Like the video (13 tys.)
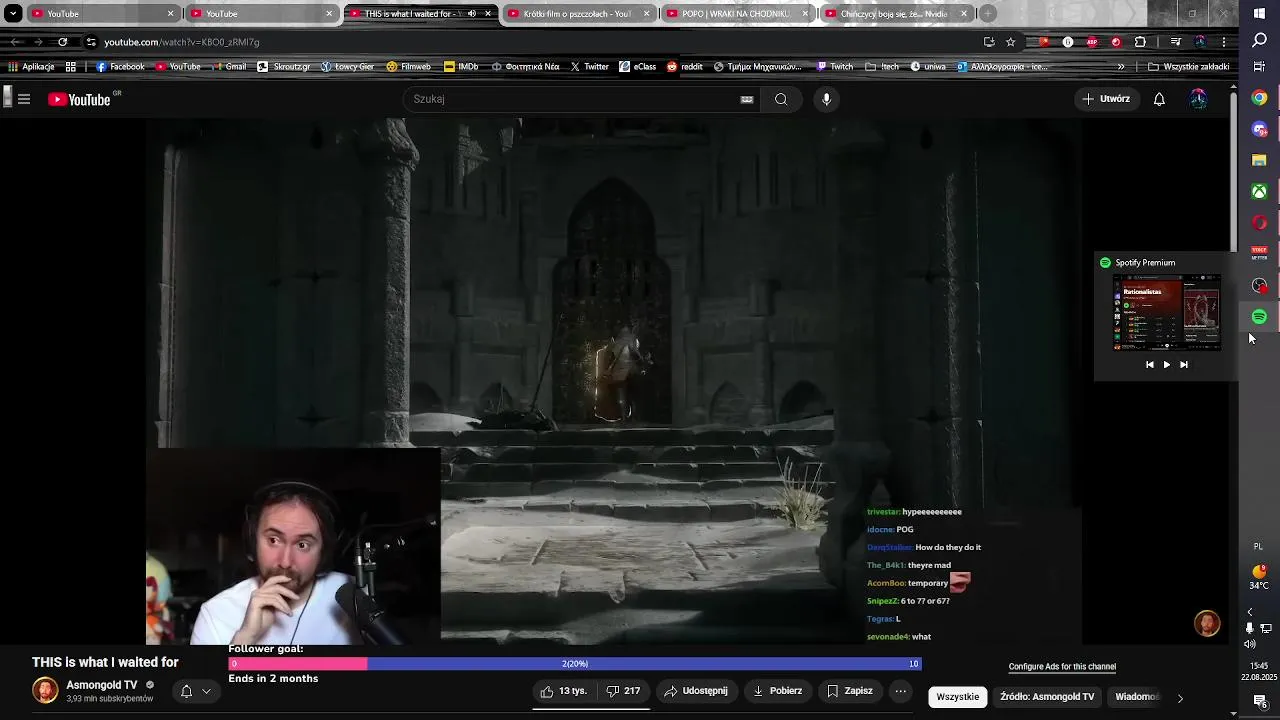Viewport: 1280px width, 720px height. tap(563, 691)
